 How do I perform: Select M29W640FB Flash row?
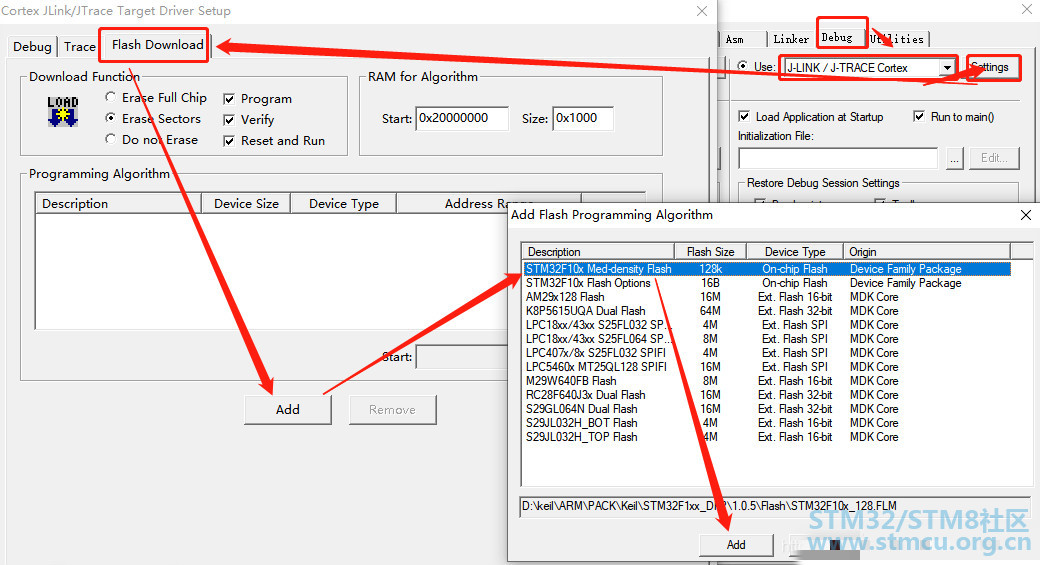tap(767, 381)
